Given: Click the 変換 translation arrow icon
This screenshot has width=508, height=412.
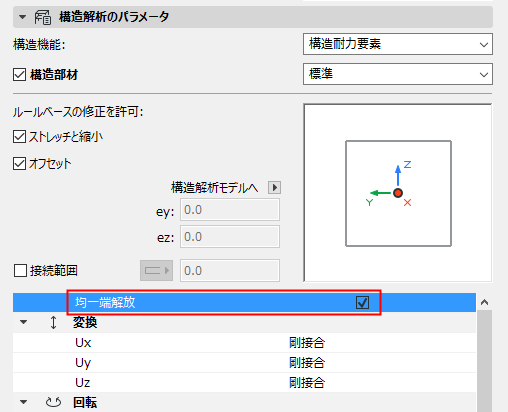Looking at the screenshot, I should click(x=53, y=322).
